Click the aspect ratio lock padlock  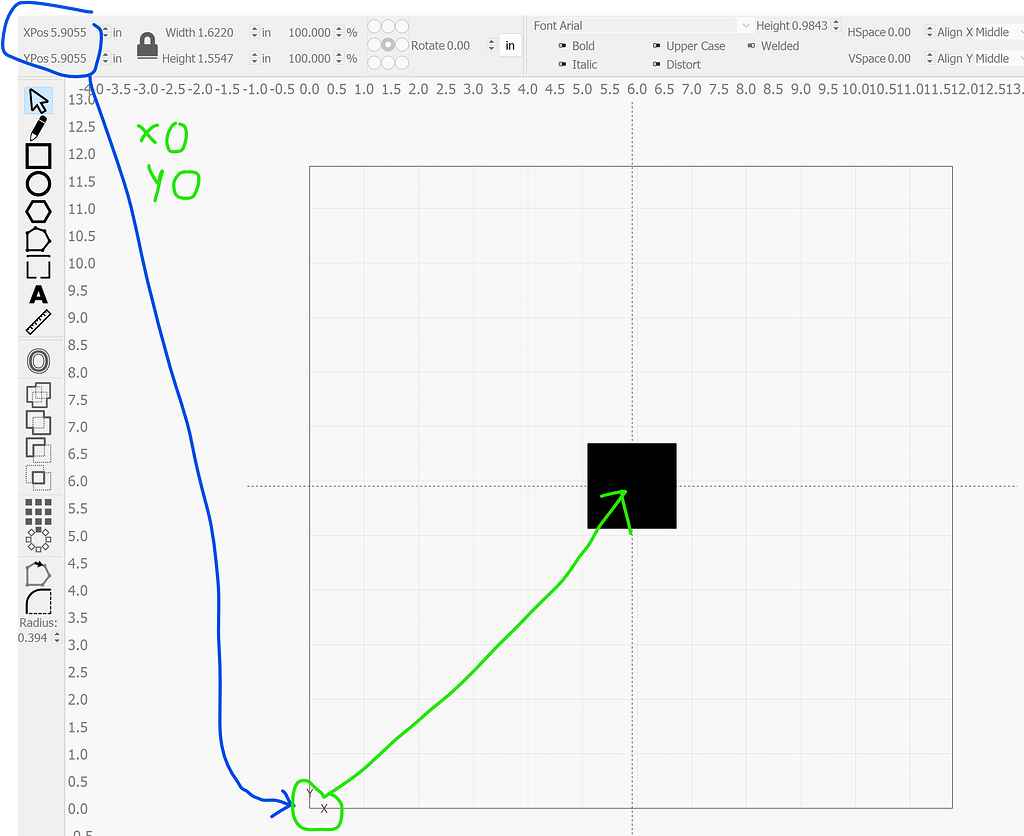coord(145,44)
